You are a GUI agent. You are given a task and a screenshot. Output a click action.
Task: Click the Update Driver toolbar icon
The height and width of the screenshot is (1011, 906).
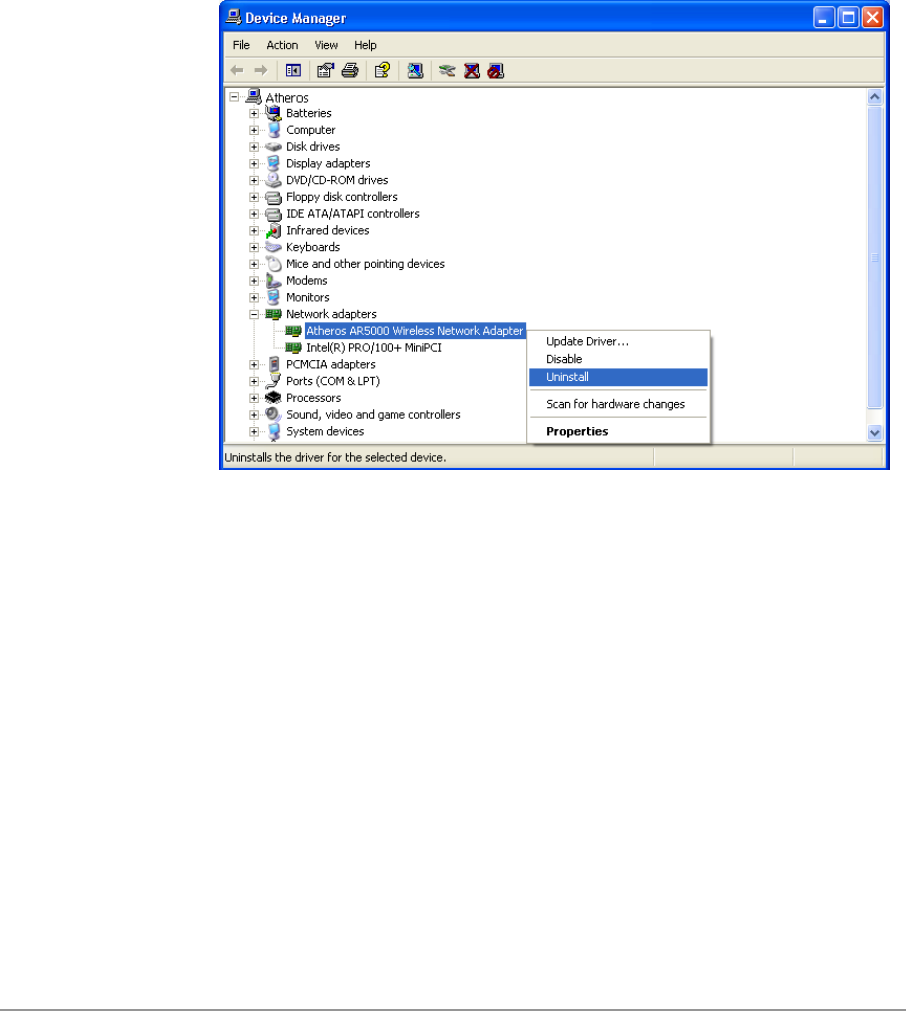click(447, 70)
